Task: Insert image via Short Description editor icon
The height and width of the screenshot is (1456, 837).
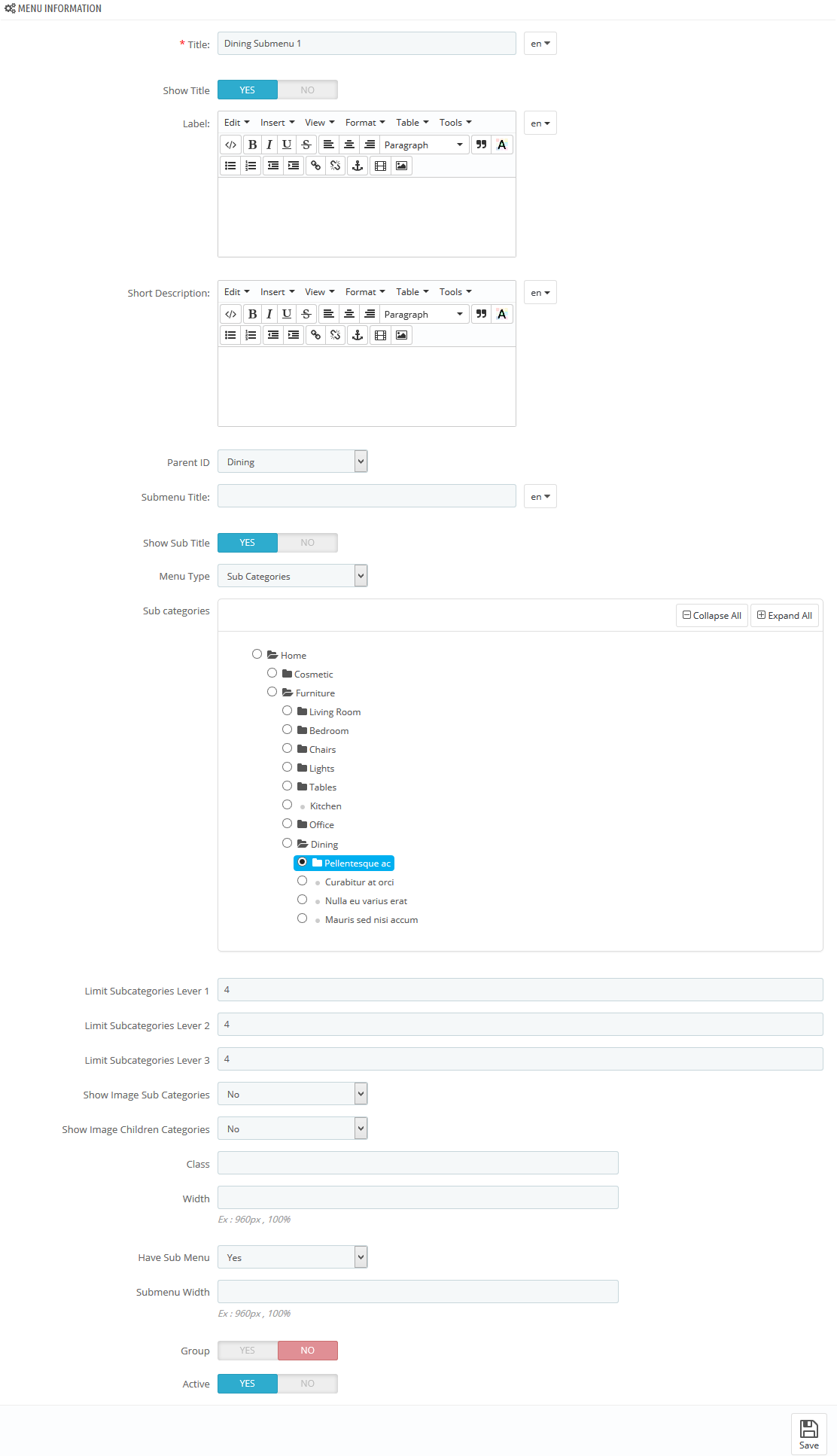Action: (x=402, y=335)
